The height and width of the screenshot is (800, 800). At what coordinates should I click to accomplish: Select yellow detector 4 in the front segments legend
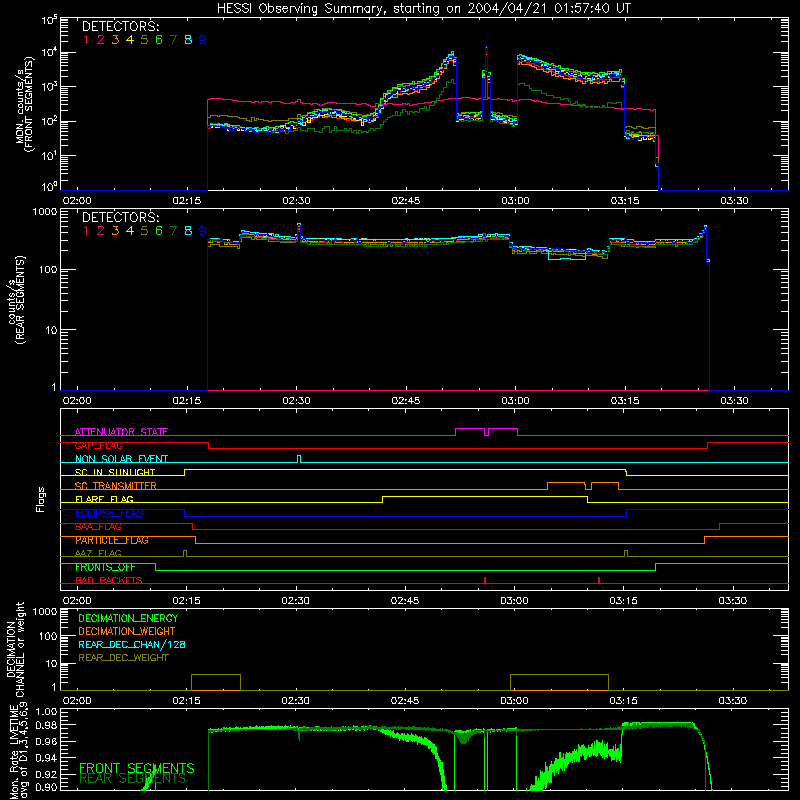click(130, 40)
